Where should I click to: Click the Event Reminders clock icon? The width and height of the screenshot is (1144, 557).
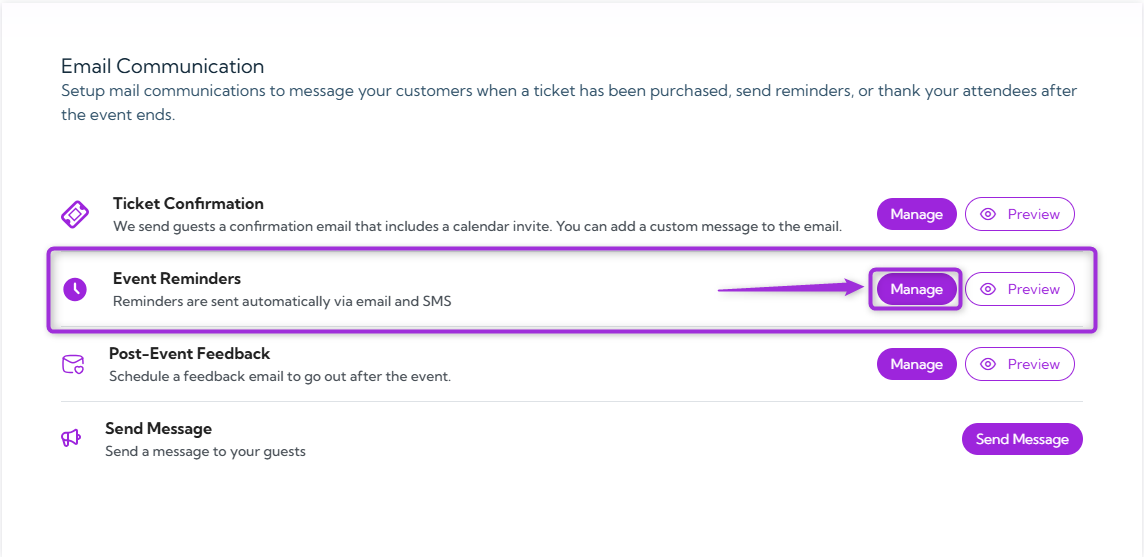(75, 290)
